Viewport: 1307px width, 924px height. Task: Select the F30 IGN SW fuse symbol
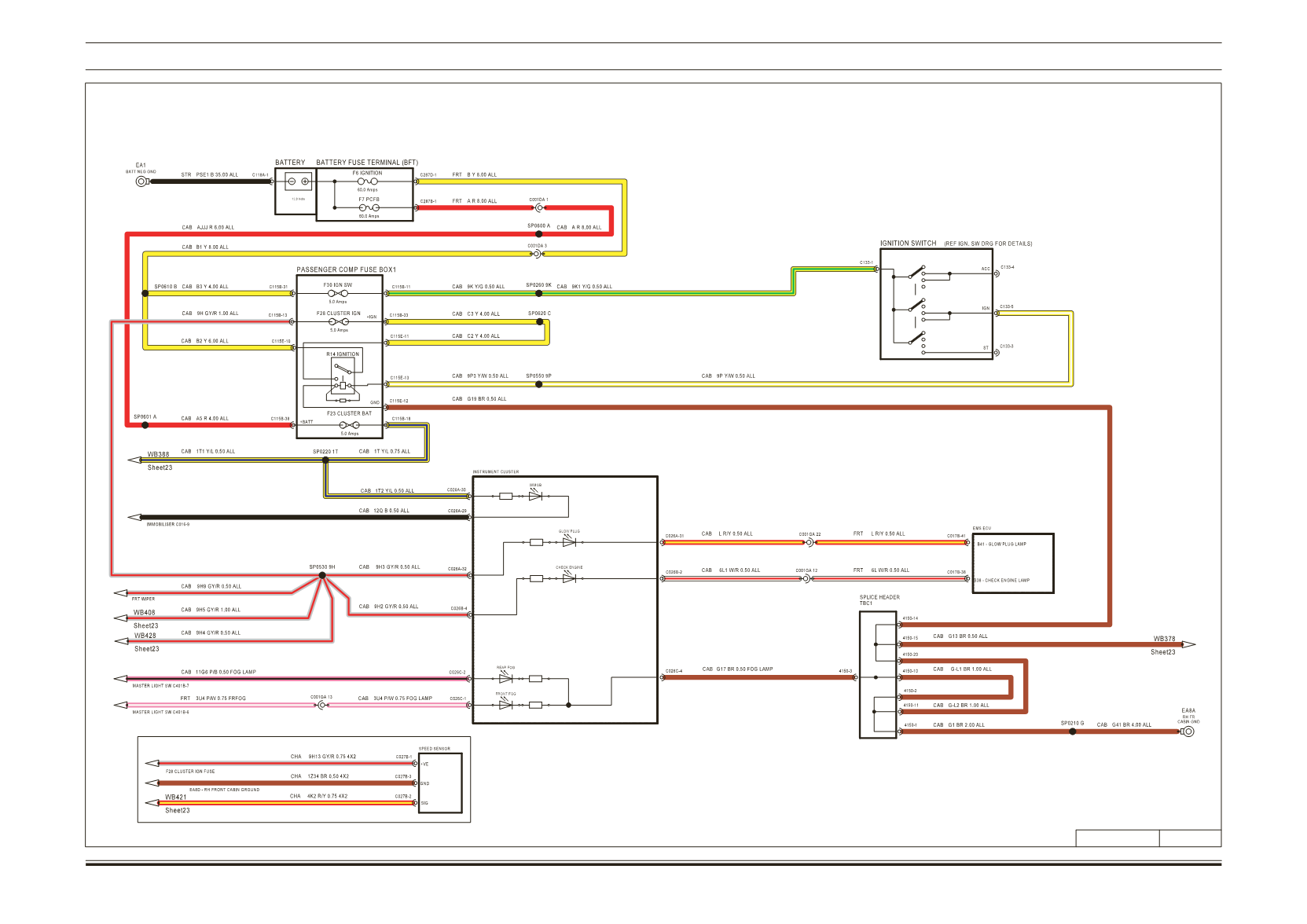pos(338,294)
